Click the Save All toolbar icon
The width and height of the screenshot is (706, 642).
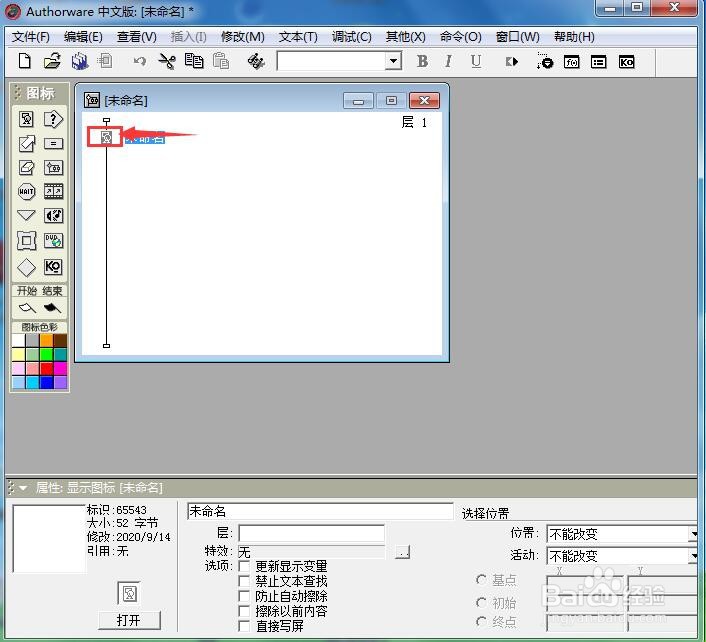80,61
